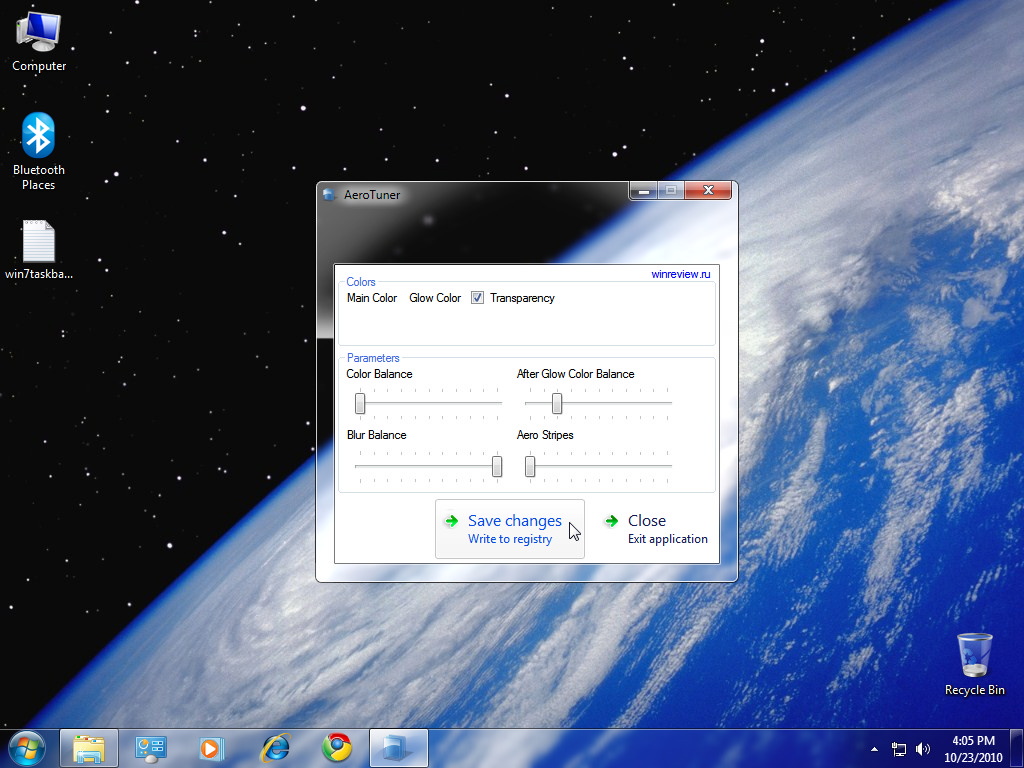This screenshot has width=1024, height=768.
Task: Click the Blur Balance slider handle
Action: tap(497, 466)
